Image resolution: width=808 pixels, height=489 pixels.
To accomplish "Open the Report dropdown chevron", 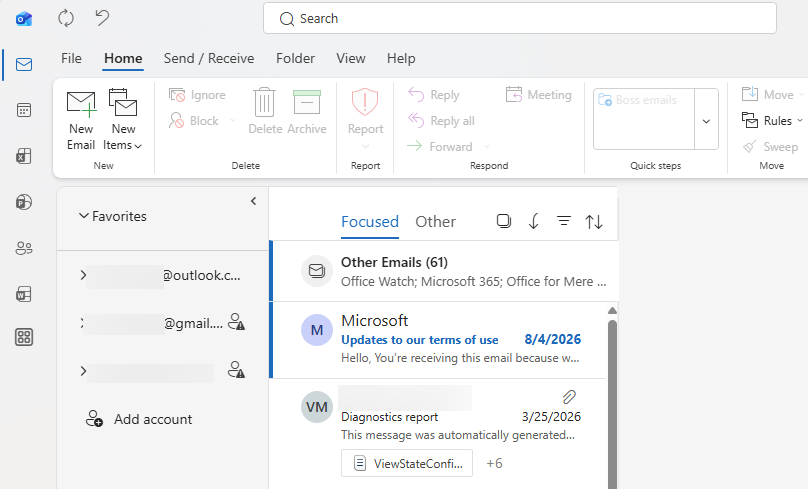I will [365, 147].
